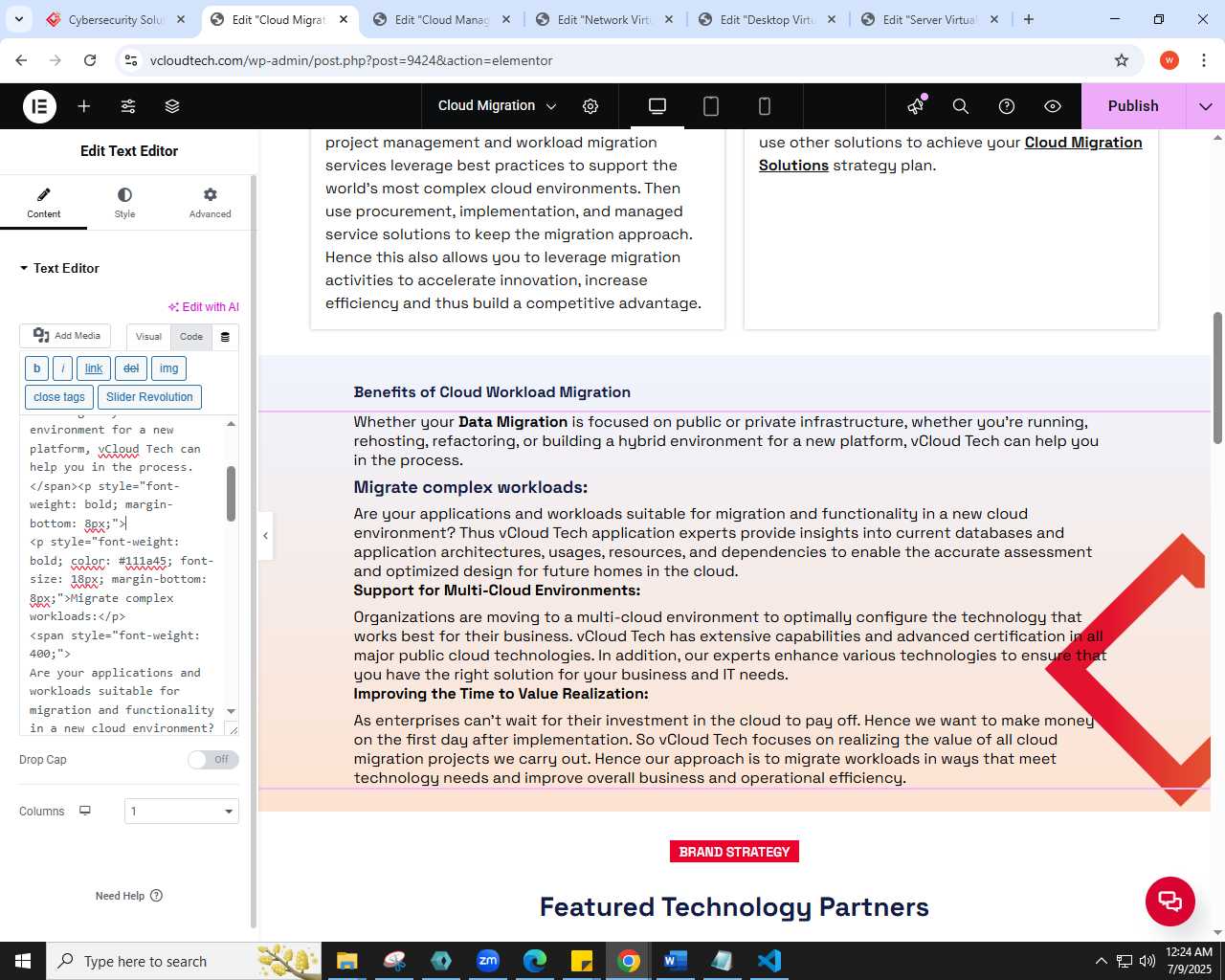Switch to the Style tab
The width and height of the screenshot is (1225, 980).
(124, 202)
